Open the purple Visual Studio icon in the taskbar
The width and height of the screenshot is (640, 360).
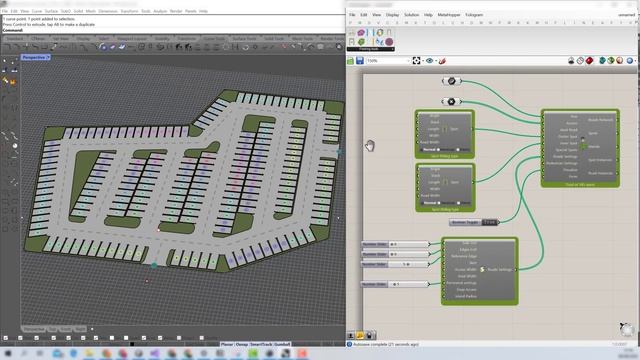click(155, 353)
